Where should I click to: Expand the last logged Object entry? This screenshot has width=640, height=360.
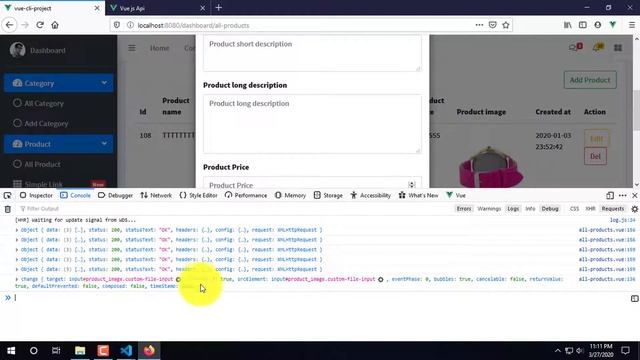(17, 269)
